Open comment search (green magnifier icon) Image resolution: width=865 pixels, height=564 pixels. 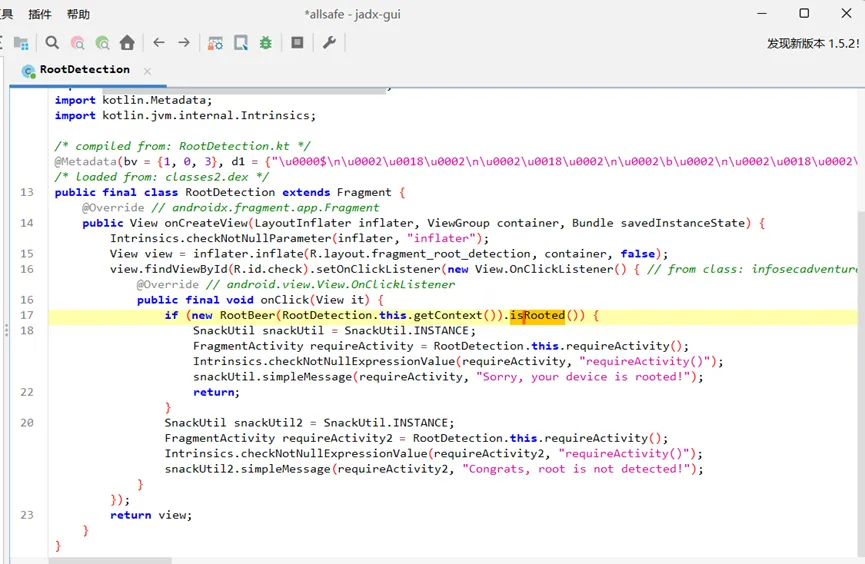click(102, 43)
